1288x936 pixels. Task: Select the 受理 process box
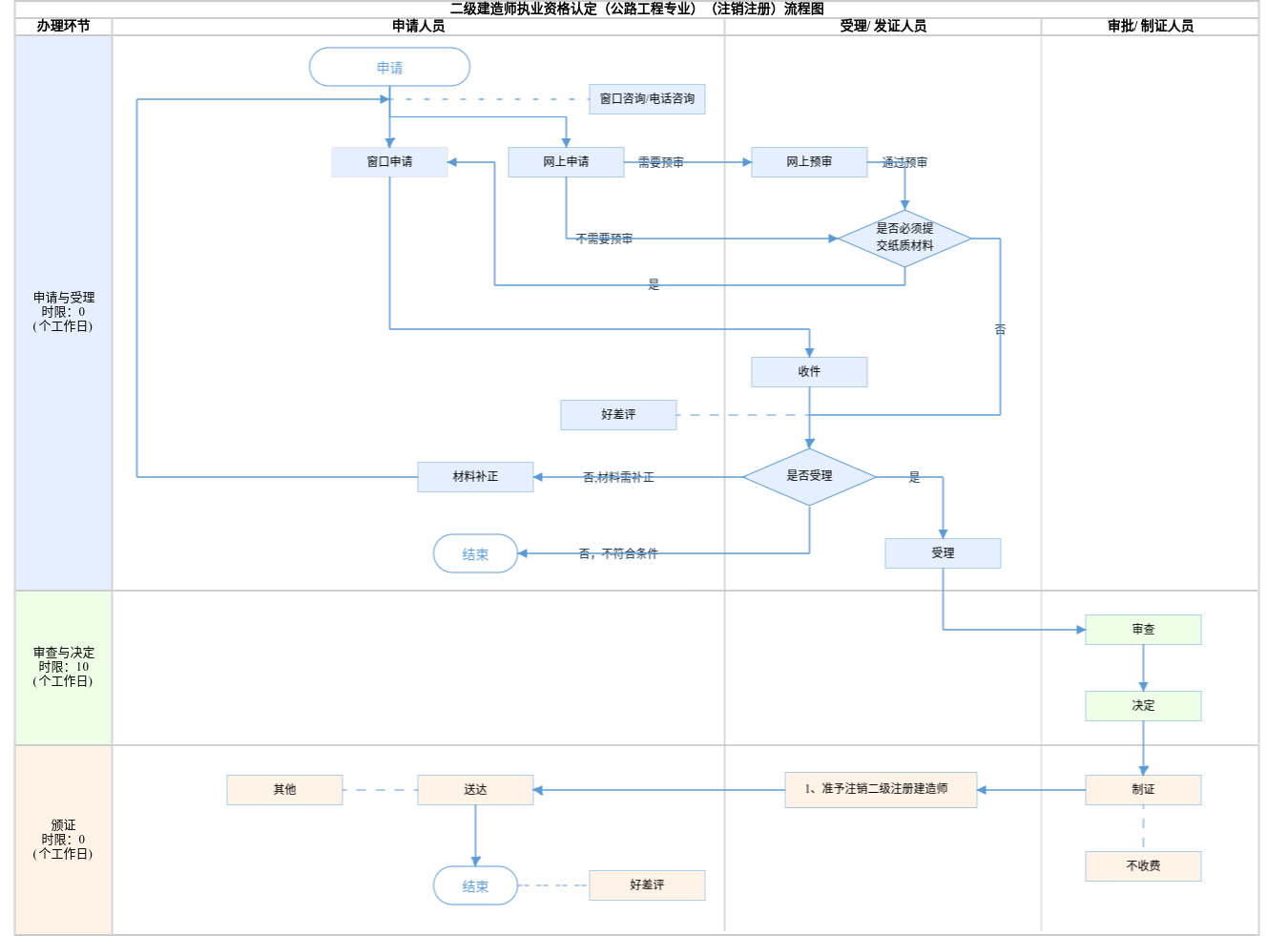[943, 553]
